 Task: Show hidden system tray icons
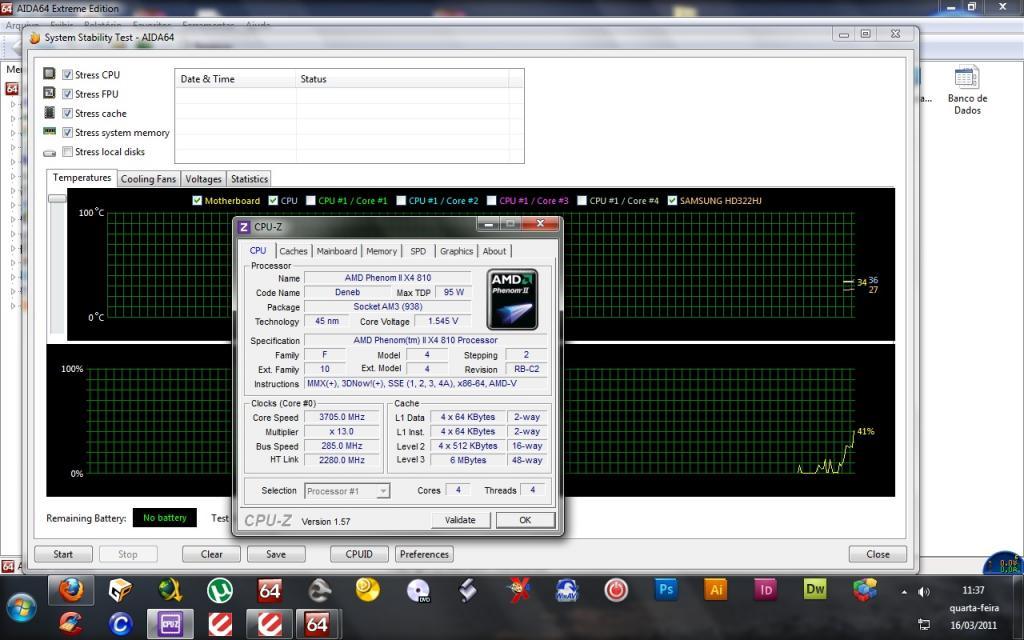(x=904, y=592)
